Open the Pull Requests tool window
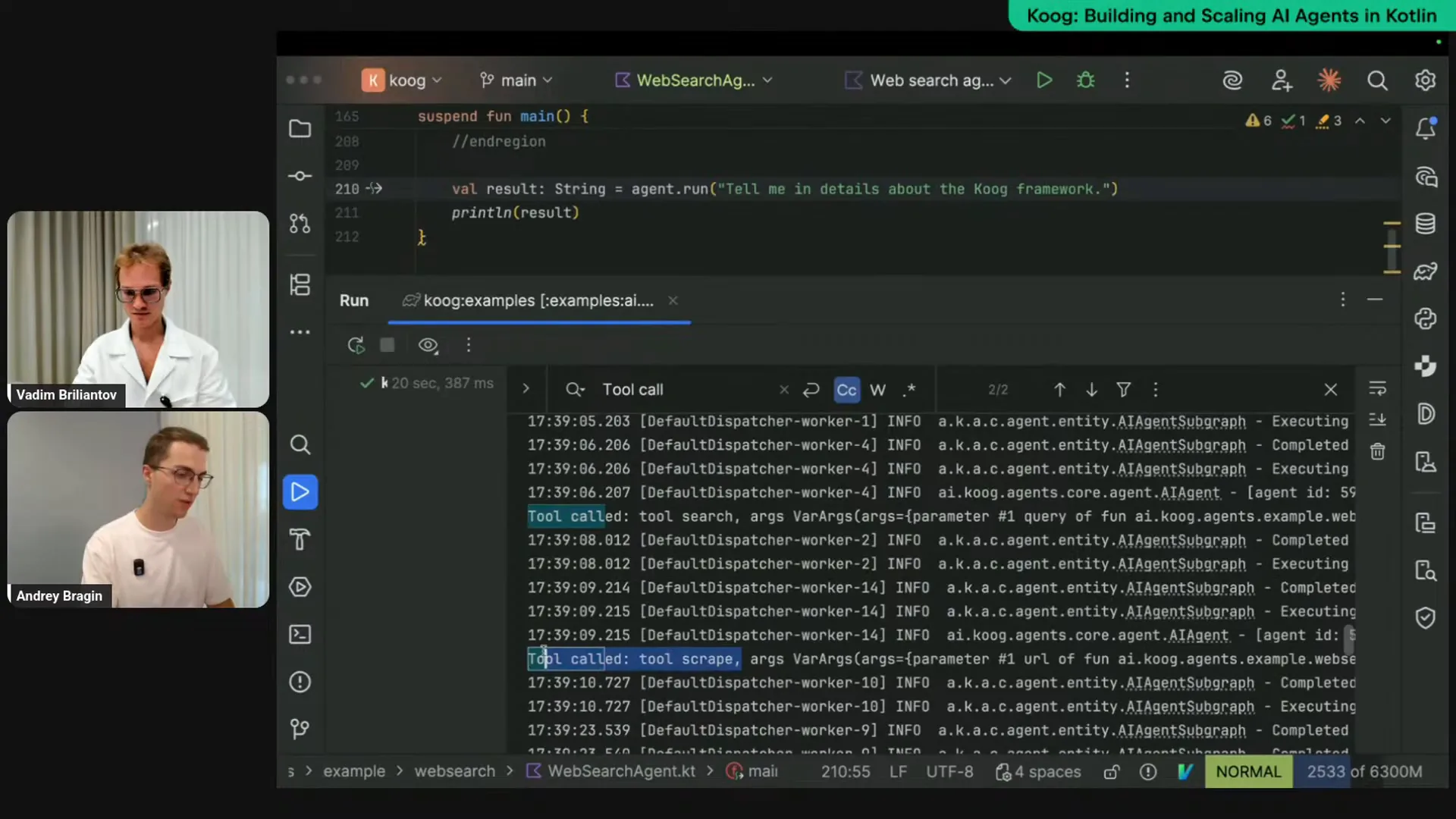 pyautogui.click(x=300, y=224)
